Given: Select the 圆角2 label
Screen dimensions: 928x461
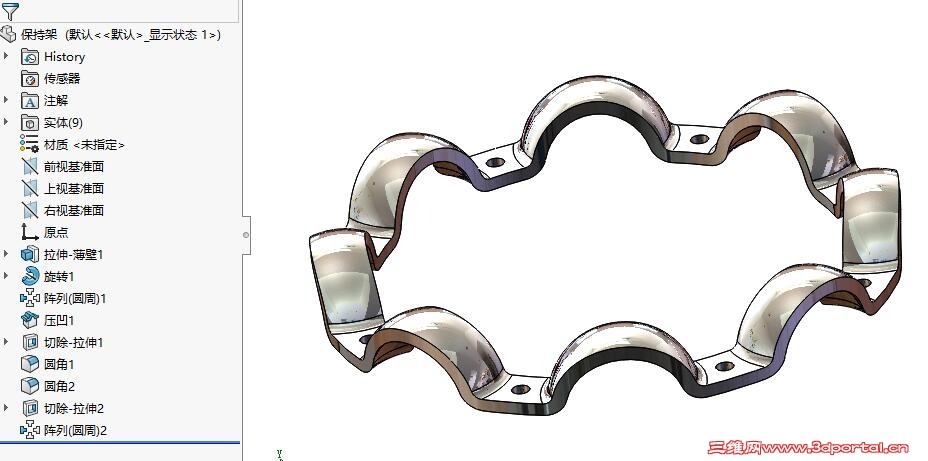Looking at the screenshot, I should click(x=59, y=387).
